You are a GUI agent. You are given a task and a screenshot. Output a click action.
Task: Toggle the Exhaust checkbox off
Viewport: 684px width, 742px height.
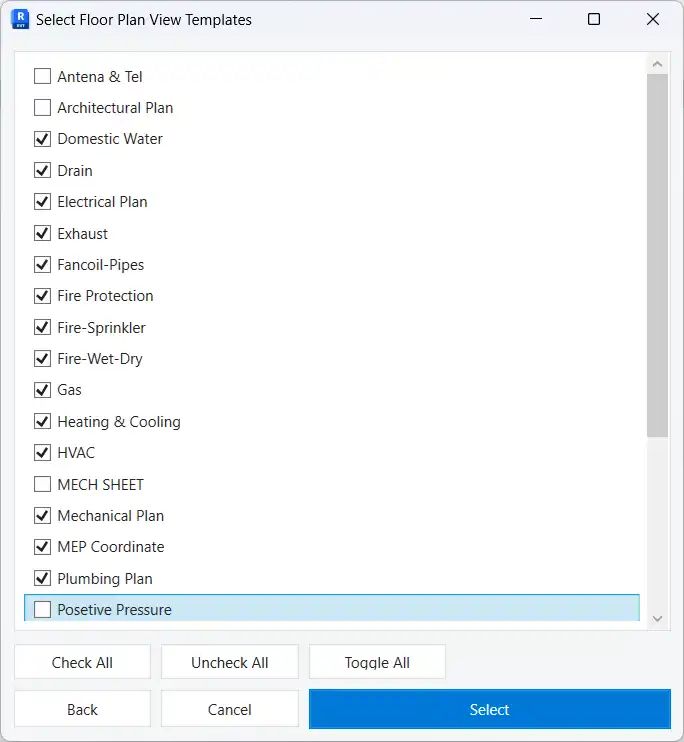coord(42,233)
